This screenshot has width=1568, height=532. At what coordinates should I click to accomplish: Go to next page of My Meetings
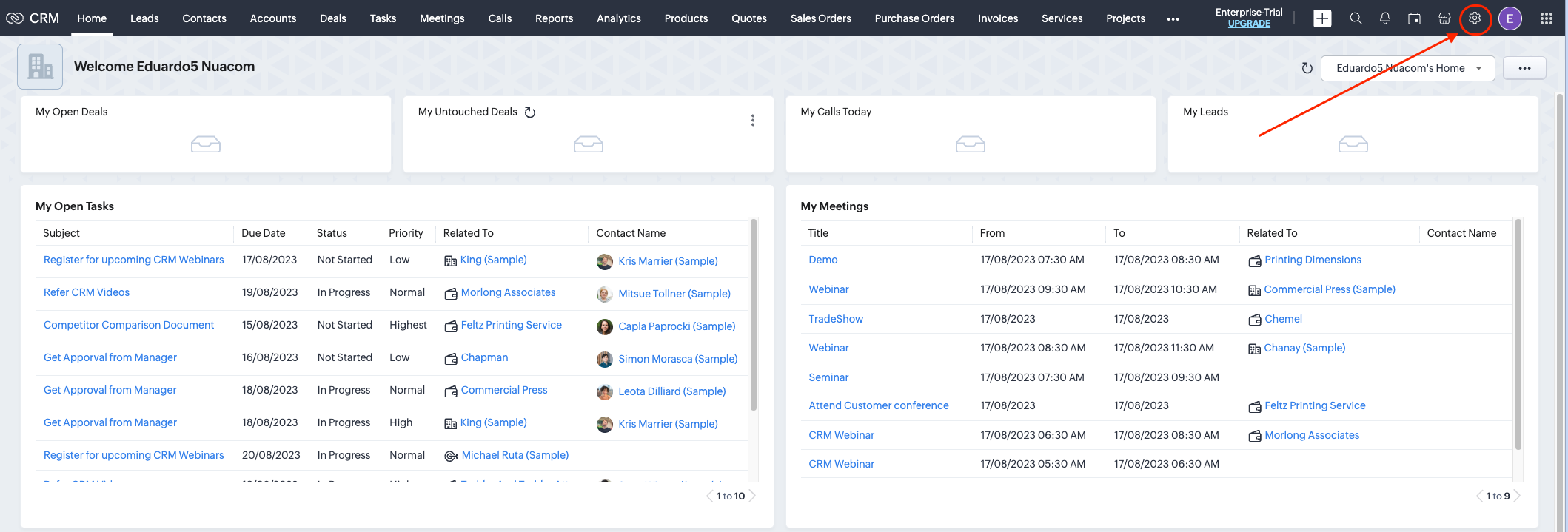(x=1517, y=496)
